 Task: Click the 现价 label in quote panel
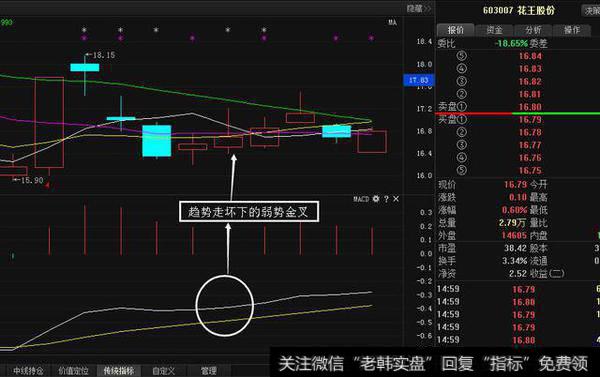(447, 184)
